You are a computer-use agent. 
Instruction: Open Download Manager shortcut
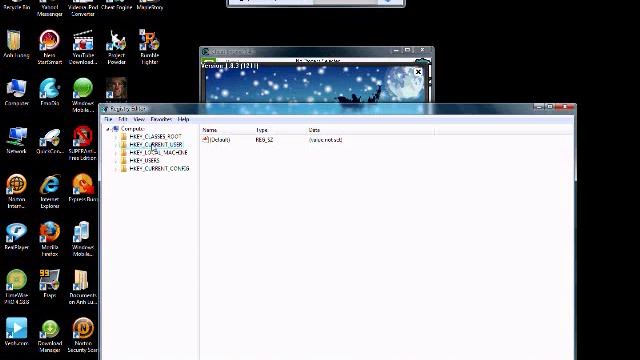[49, 336]
